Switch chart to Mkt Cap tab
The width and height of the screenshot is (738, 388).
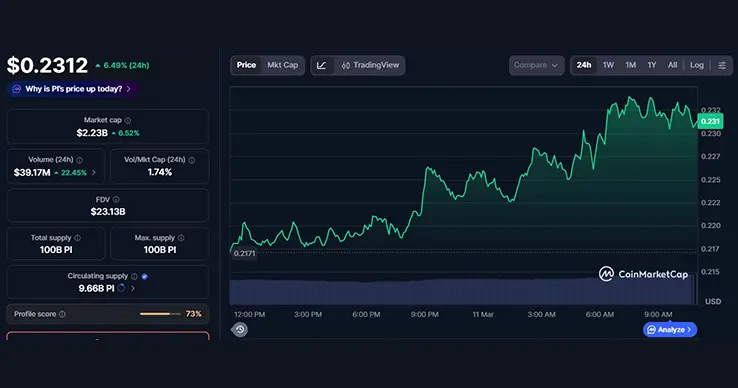coord(282,65)
